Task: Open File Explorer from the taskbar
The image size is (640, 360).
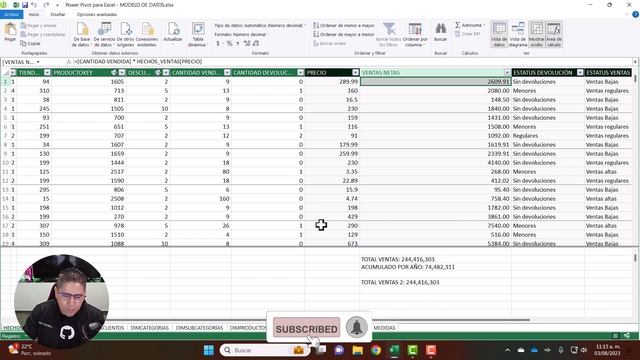Action: [x=358, y=350]
